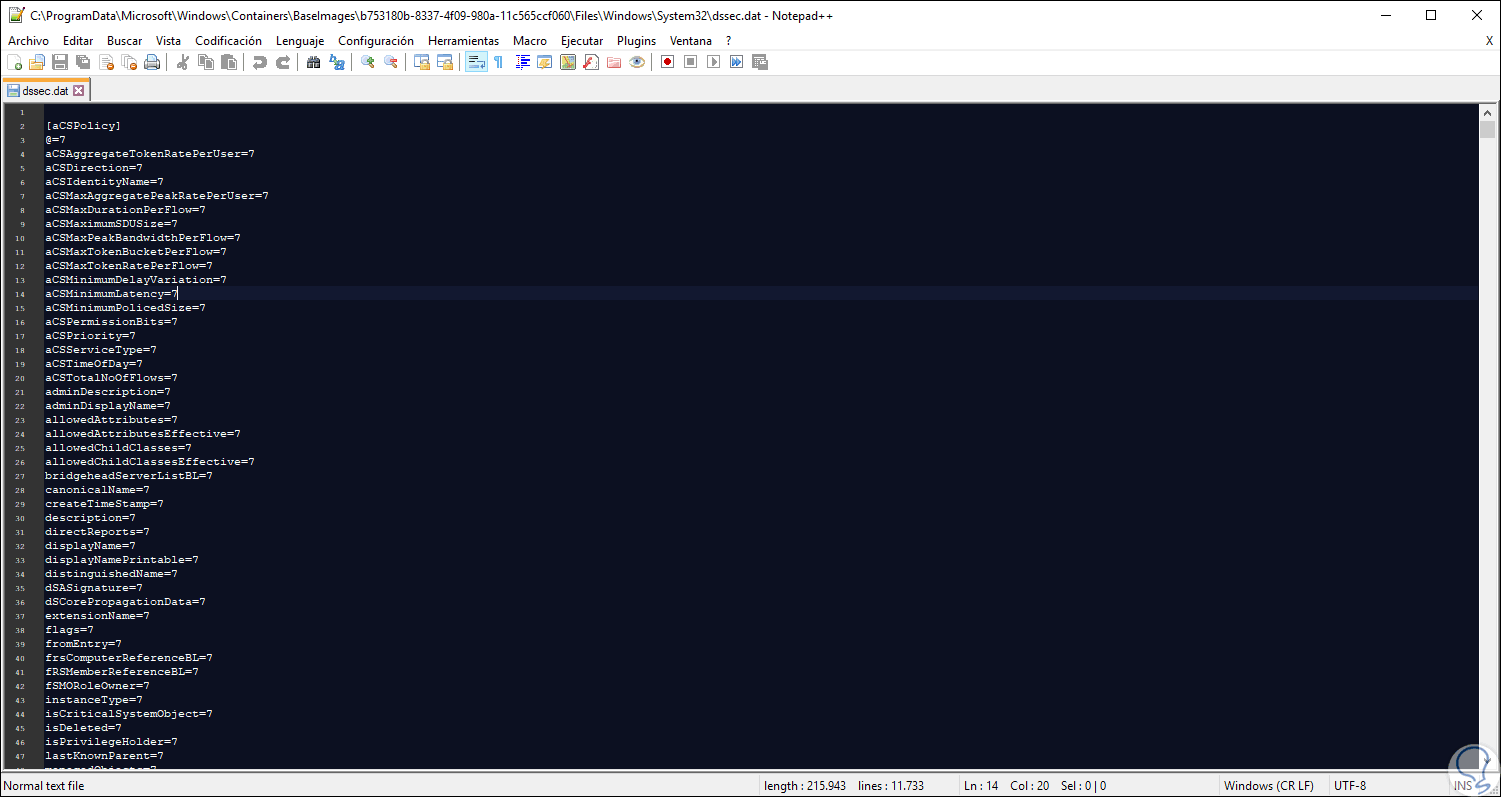Screen dimensions: 1501x797
Task: Open Replace dialog icon
Action: pyautogui.click(x=337, y=62)
